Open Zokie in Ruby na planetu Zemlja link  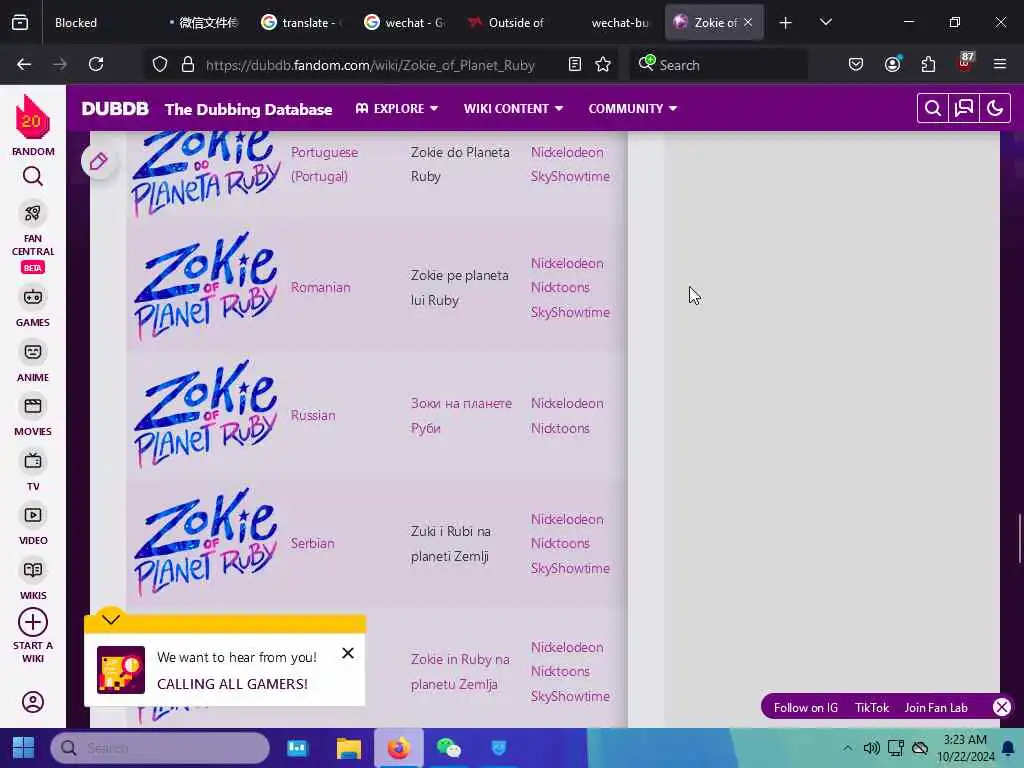click(460, 671)
